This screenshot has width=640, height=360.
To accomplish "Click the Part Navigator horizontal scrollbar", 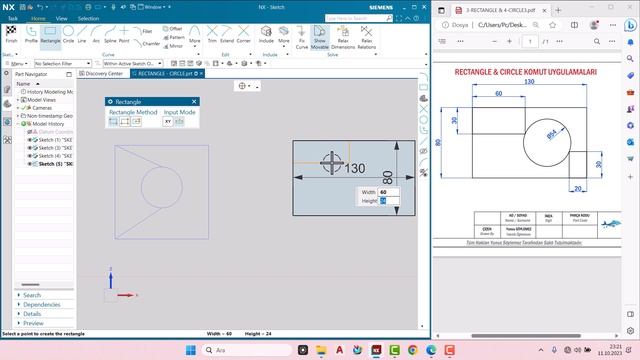I will [30, 284].
